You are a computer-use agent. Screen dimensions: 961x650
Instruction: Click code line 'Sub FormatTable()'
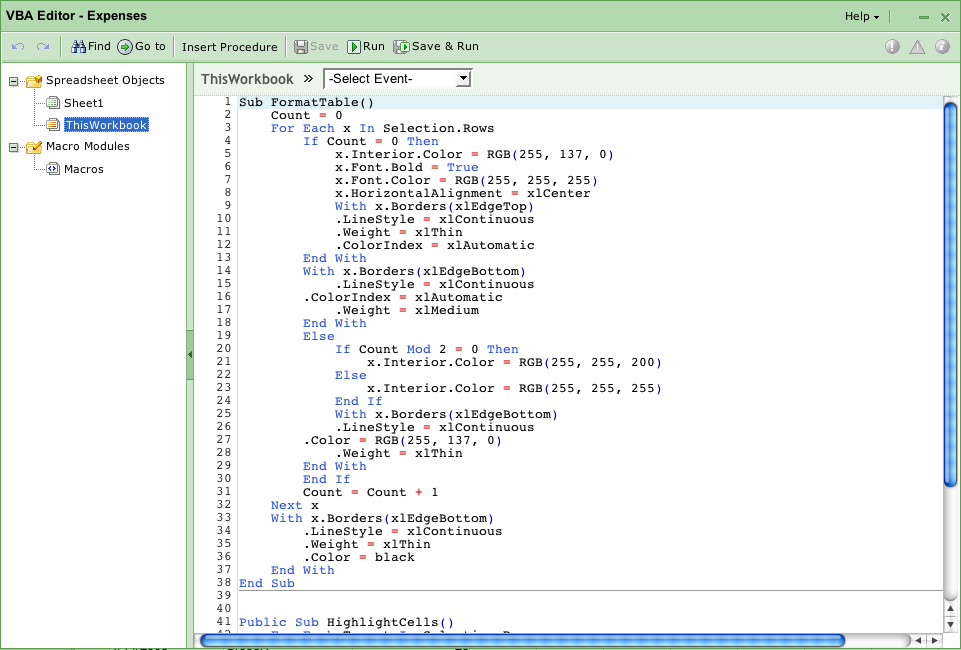(306, 102)
